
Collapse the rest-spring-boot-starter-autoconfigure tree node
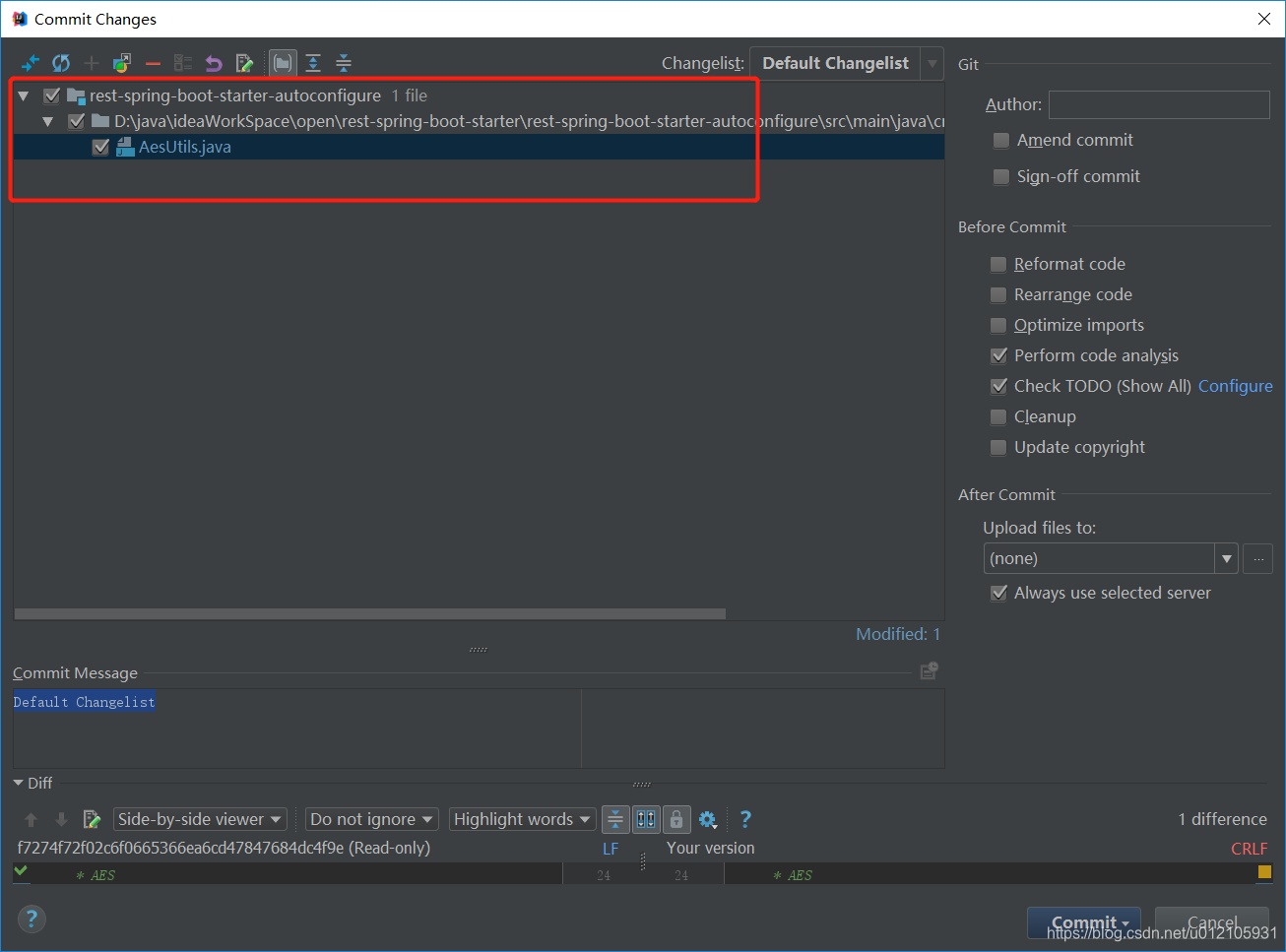tap(24, 96)
